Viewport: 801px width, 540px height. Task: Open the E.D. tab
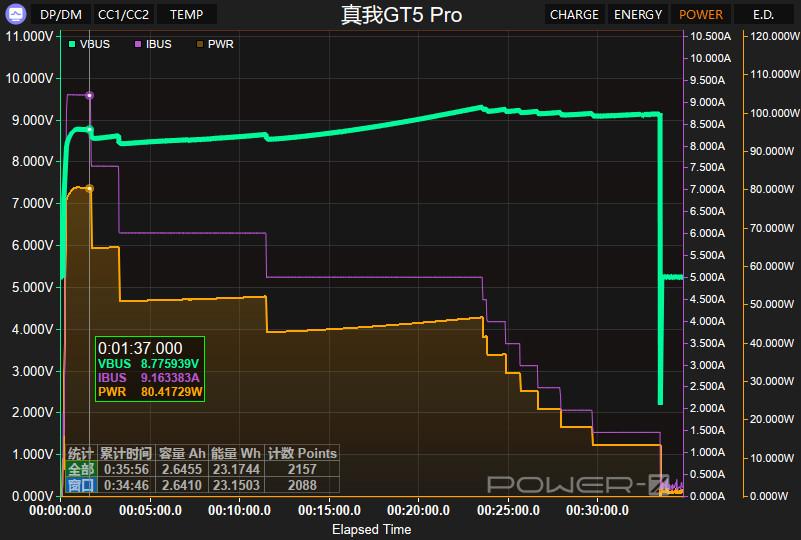click(x=763, y=14)
